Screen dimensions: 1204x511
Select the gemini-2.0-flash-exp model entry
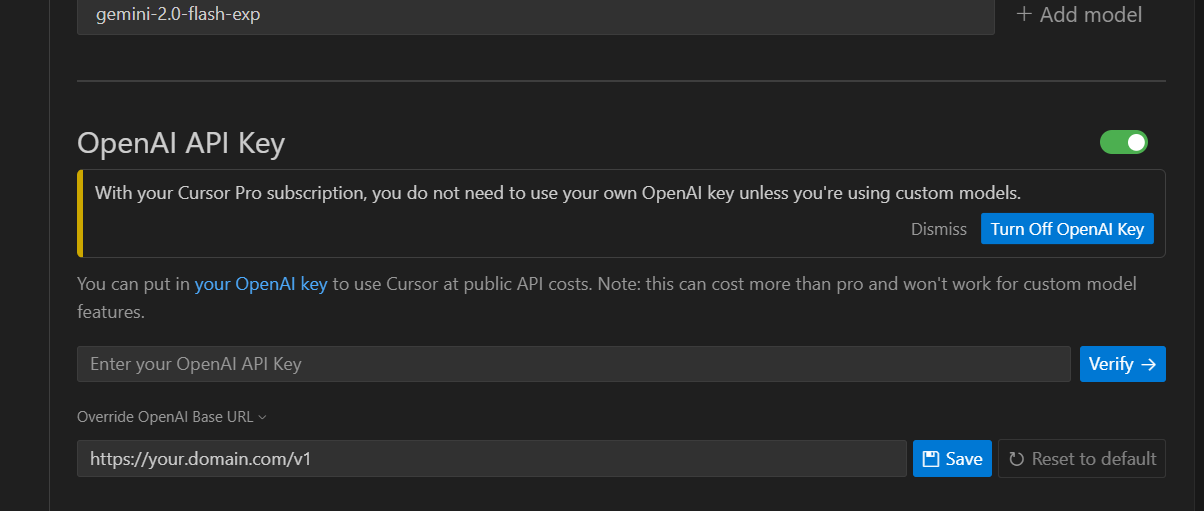click(x=535, y=16)
